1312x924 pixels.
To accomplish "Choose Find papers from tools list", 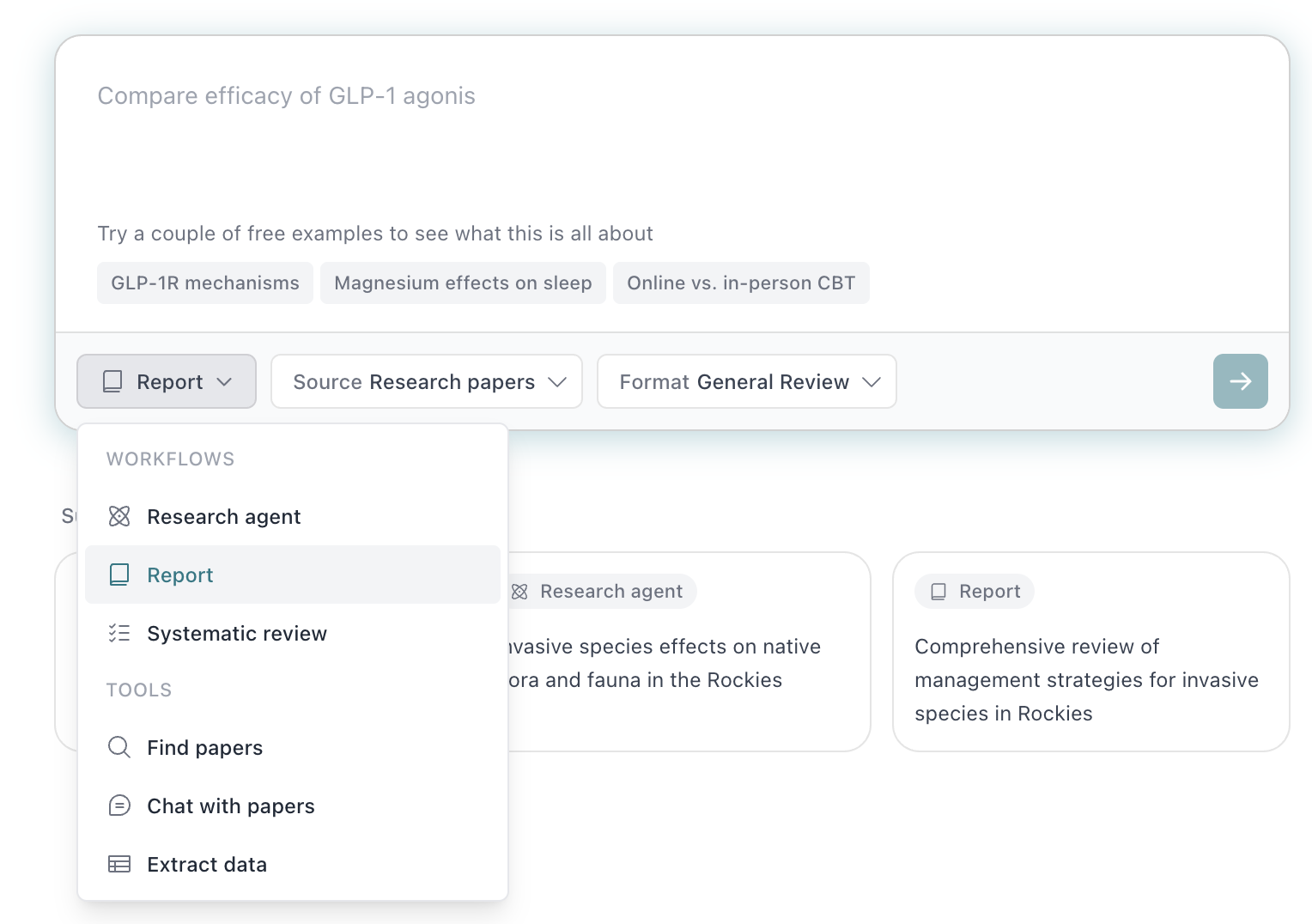I will 205,748.
